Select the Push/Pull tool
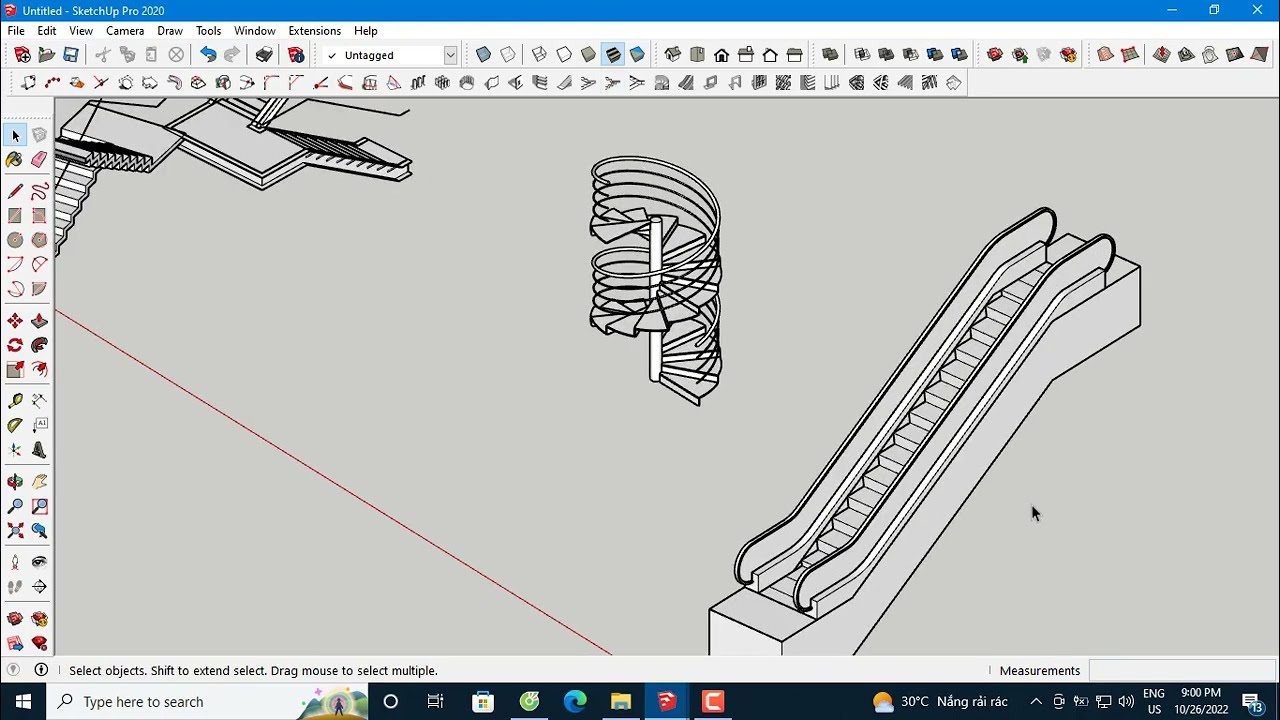The height and width of the screenshot is (720, 1280). (39, 321)
